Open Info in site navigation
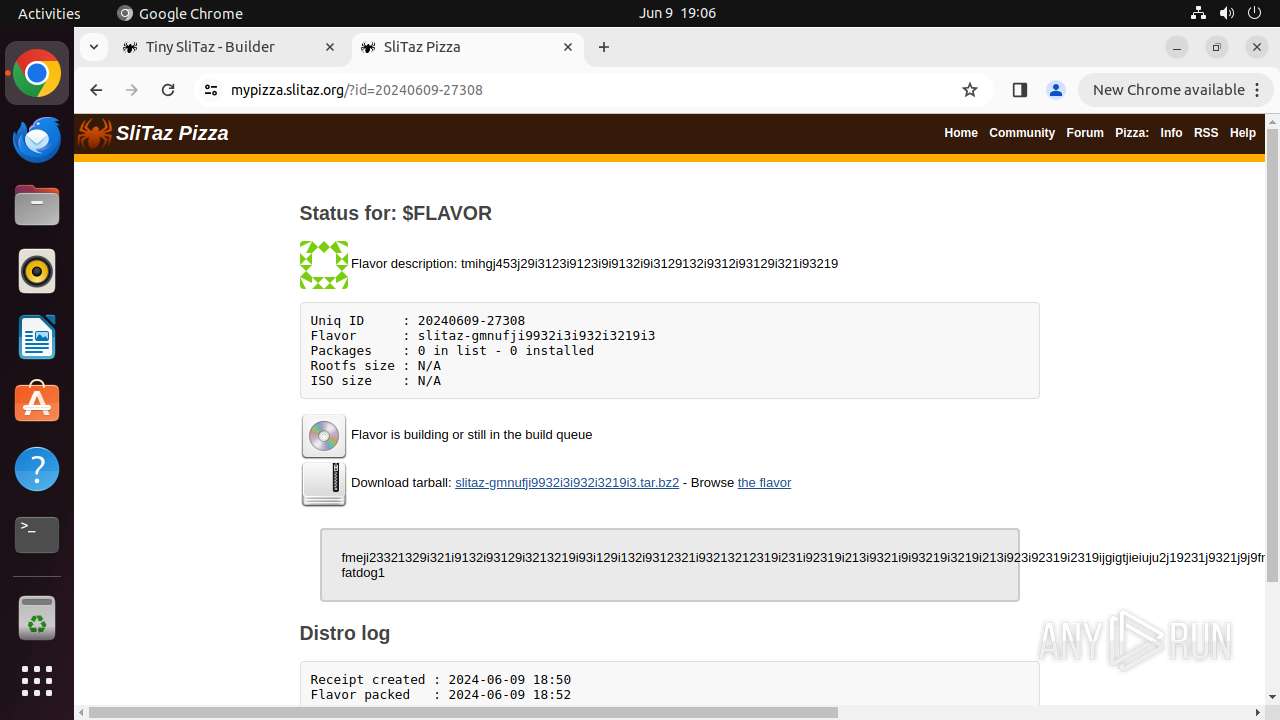 click(1171, 133)
